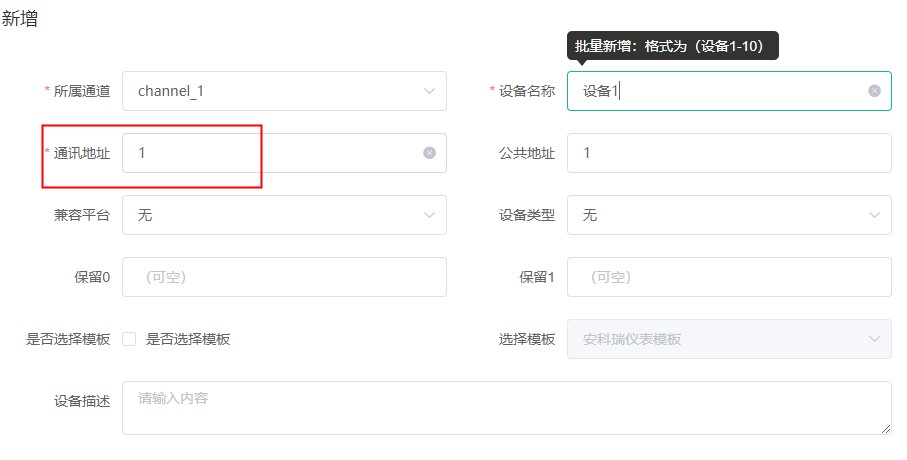Open the 兼容平台 dropdown chevron
This screenshot has height=460, width=907.
pos(429,215)
